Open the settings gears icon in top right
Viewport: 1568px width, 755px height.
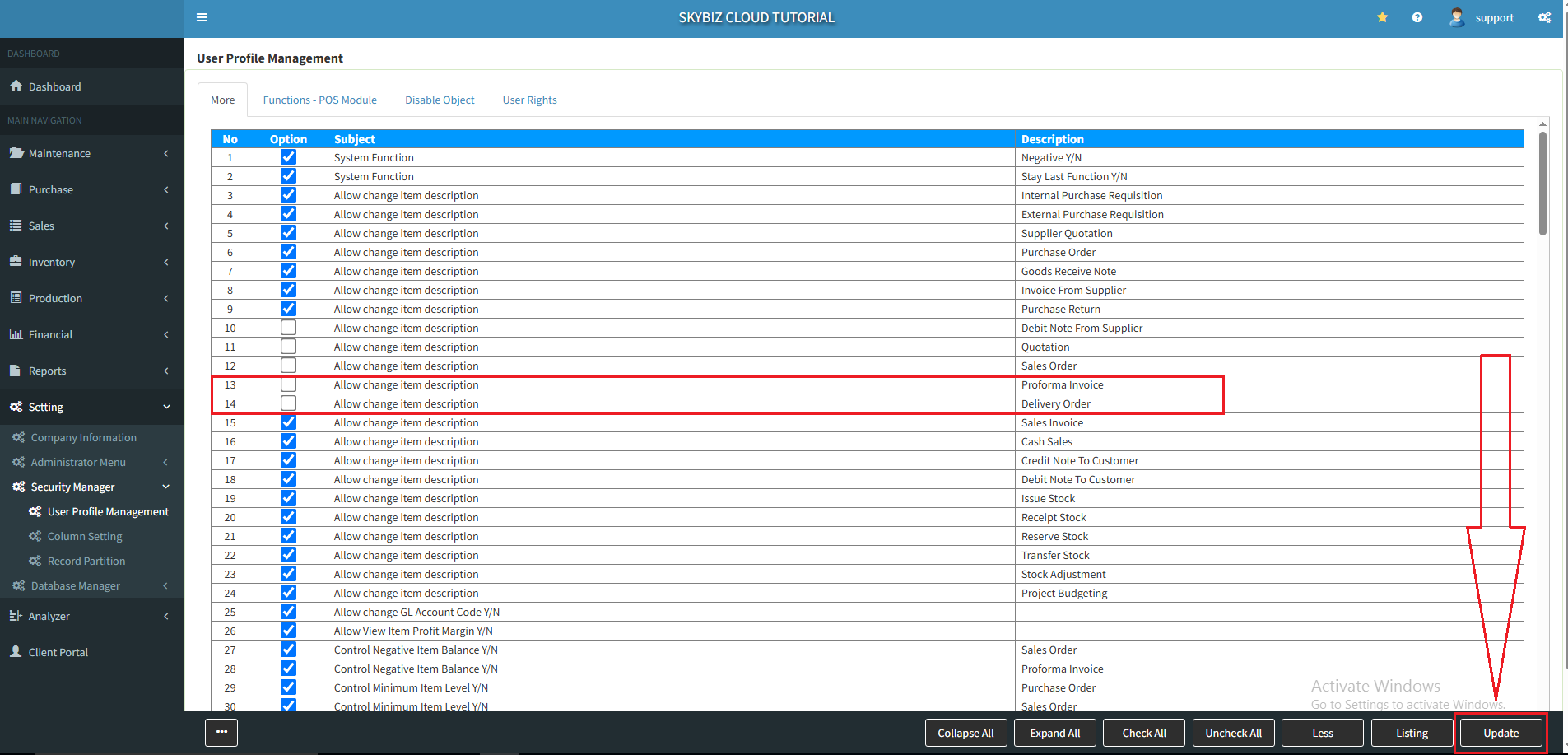tap(1544, 17)
